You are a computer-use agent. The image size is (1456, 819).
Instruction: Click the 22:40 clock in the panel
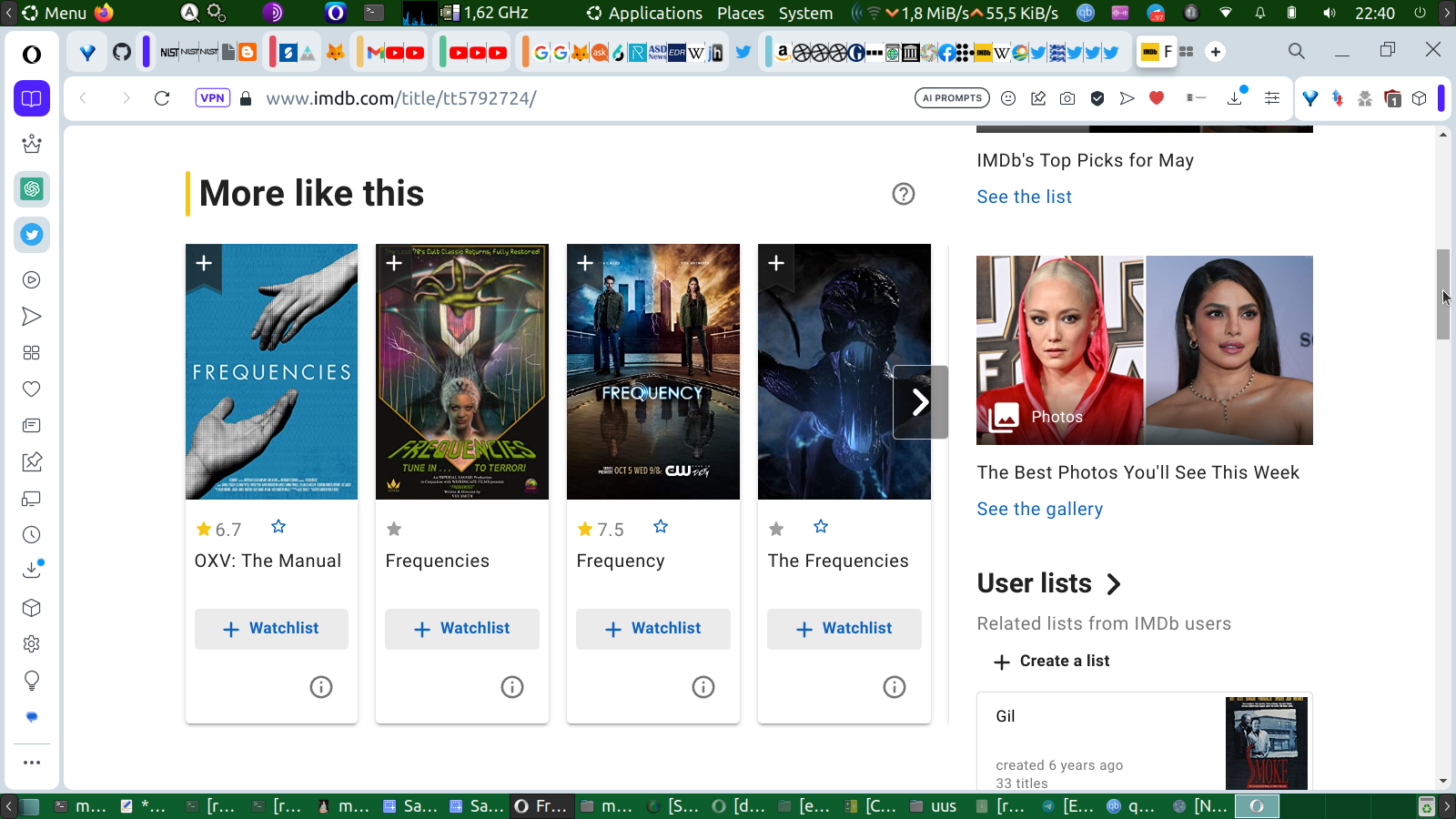coord(1375,13)
